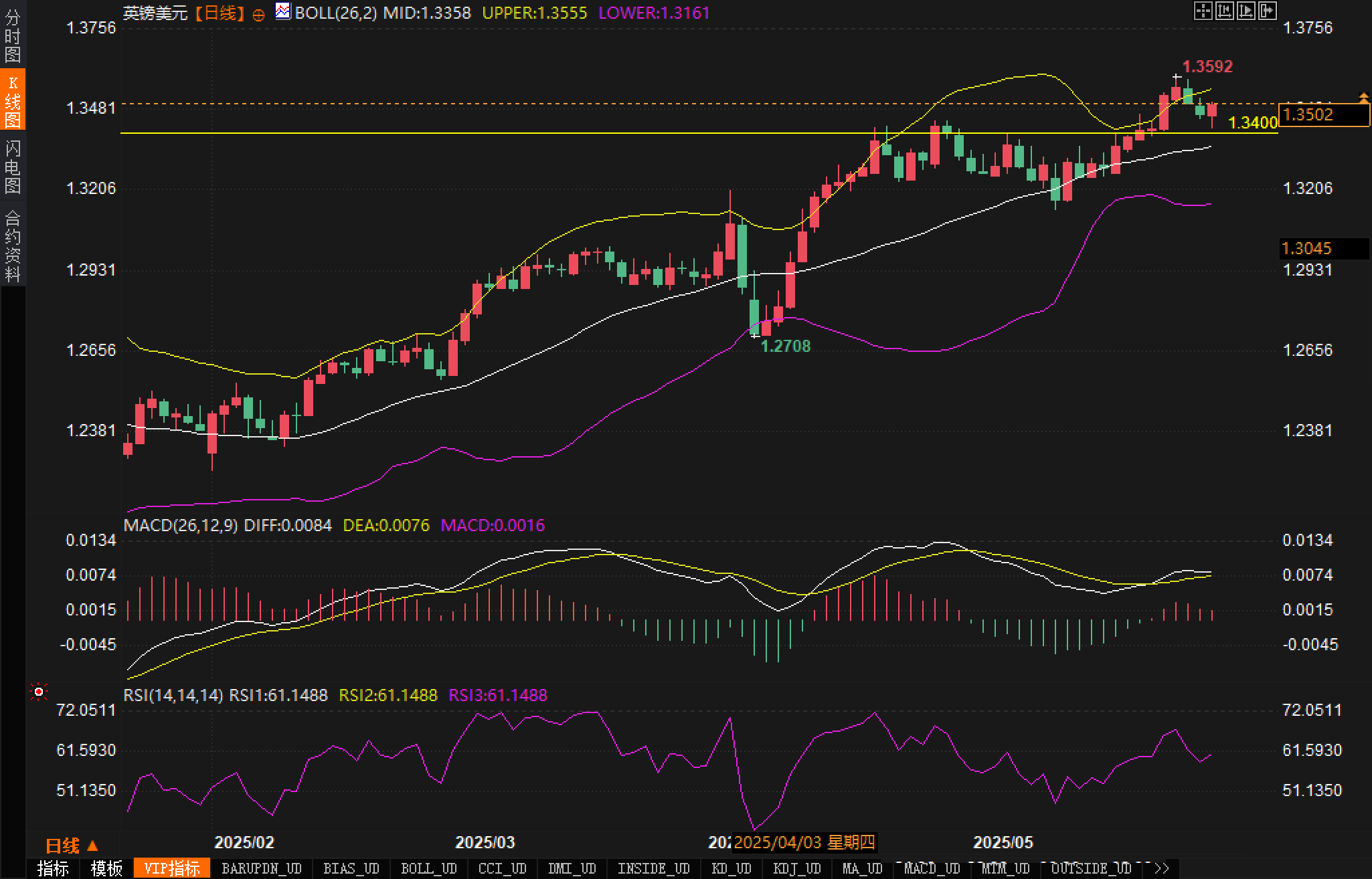Click the LOWER:1.3161 band value

pyautogui.click(x=654, y=13)
